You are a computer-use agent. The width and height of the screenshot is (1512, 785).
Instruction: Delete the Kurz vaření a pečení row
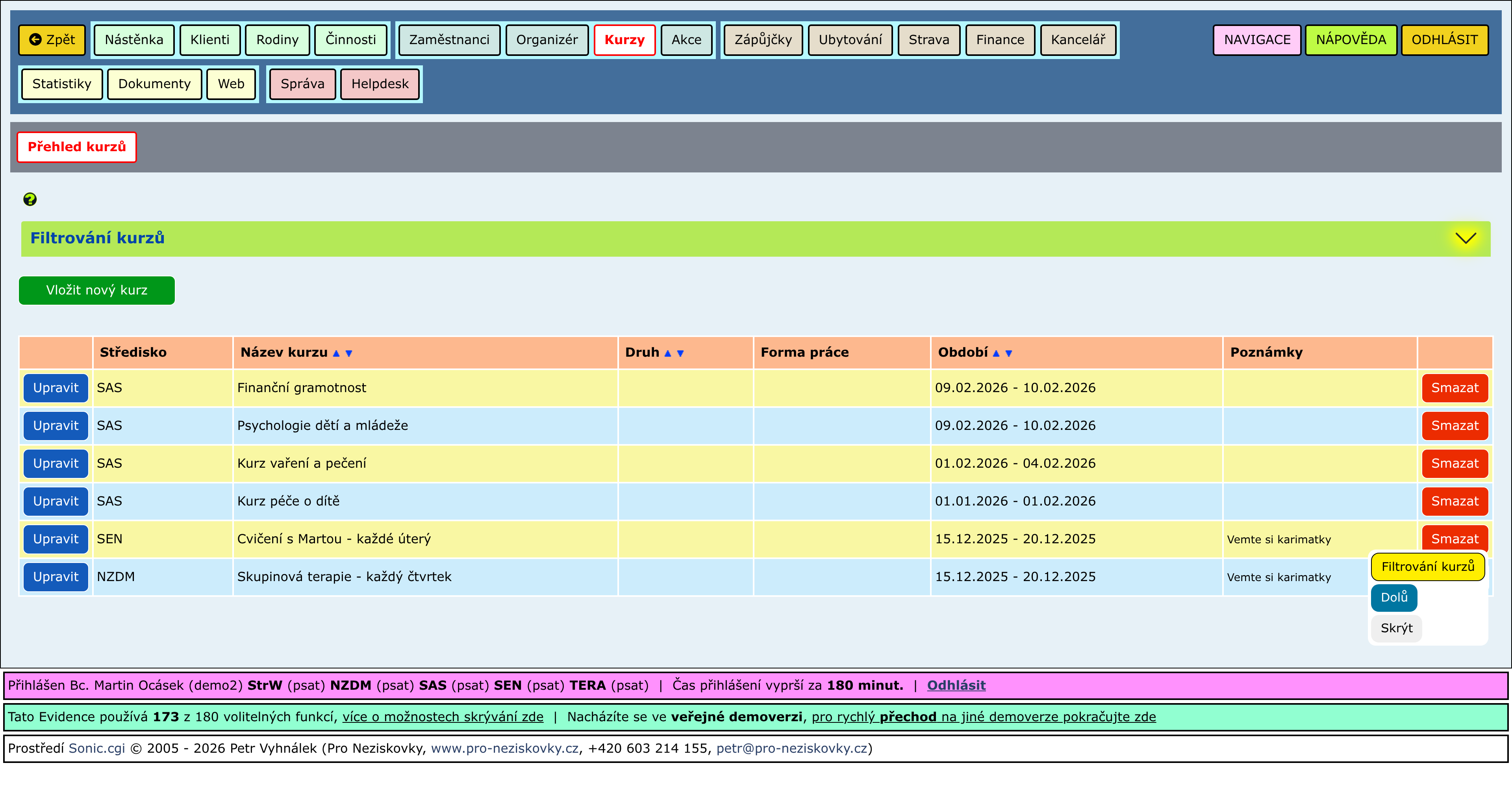1455,463
